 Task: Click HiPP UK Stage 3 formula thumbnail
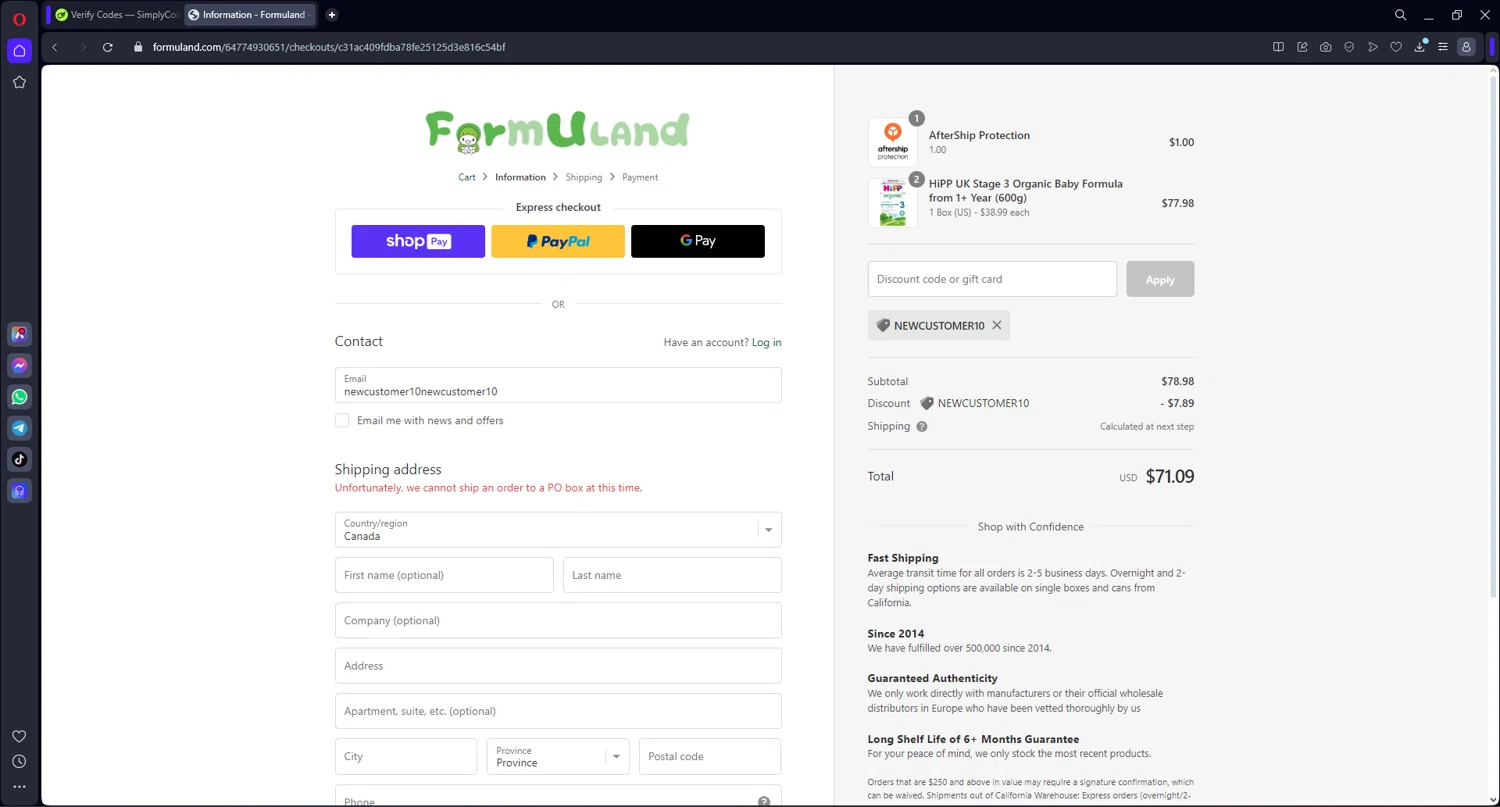[893, 203]
